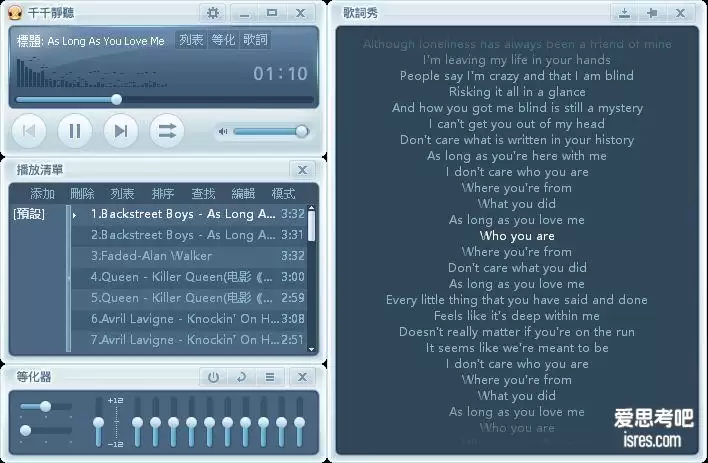Select track 1 Backstreet Boys 3:32

pyautogui.click(x=189, y=214)
